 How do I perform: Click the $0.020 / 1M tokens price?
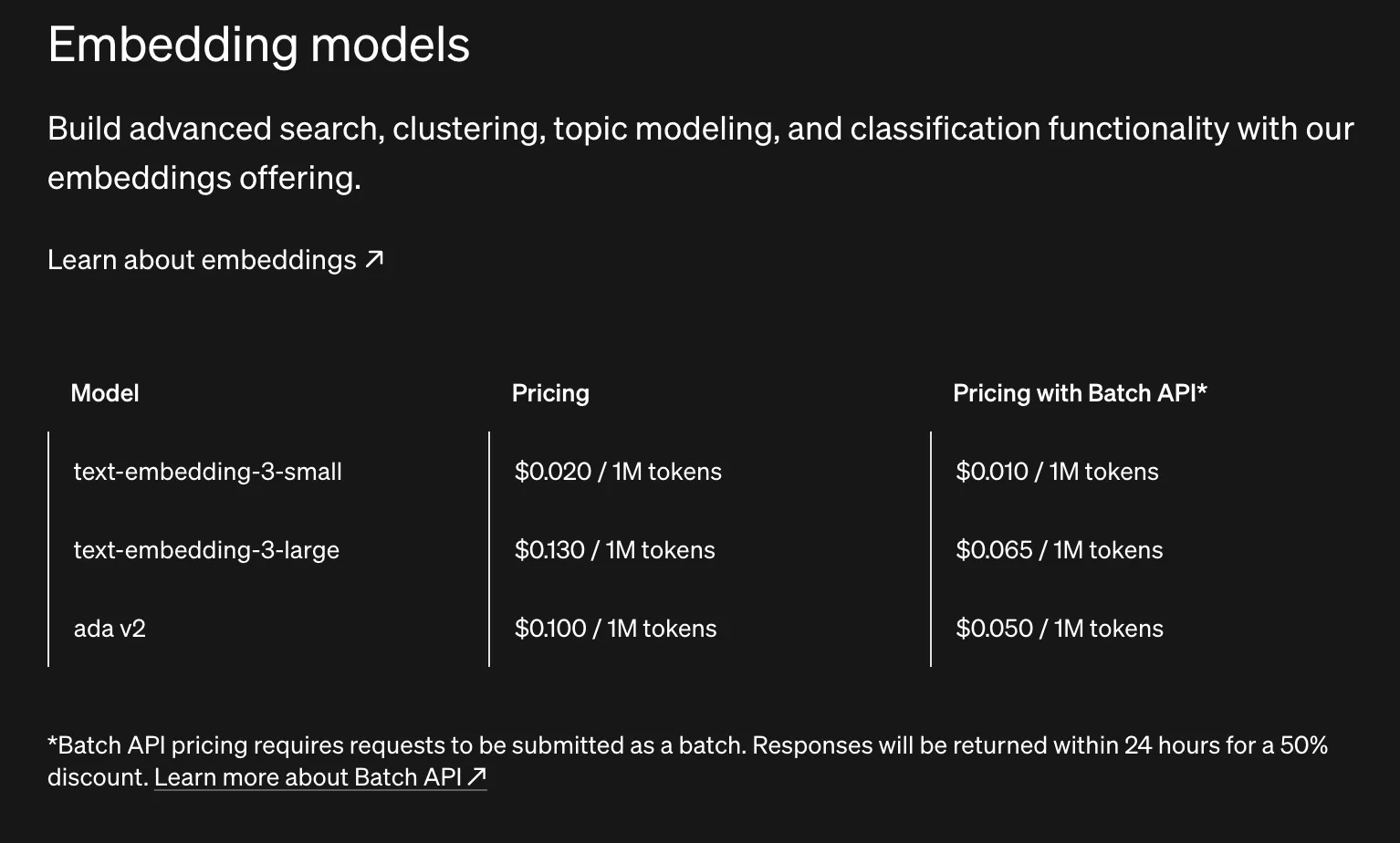[x=618, y=472]
